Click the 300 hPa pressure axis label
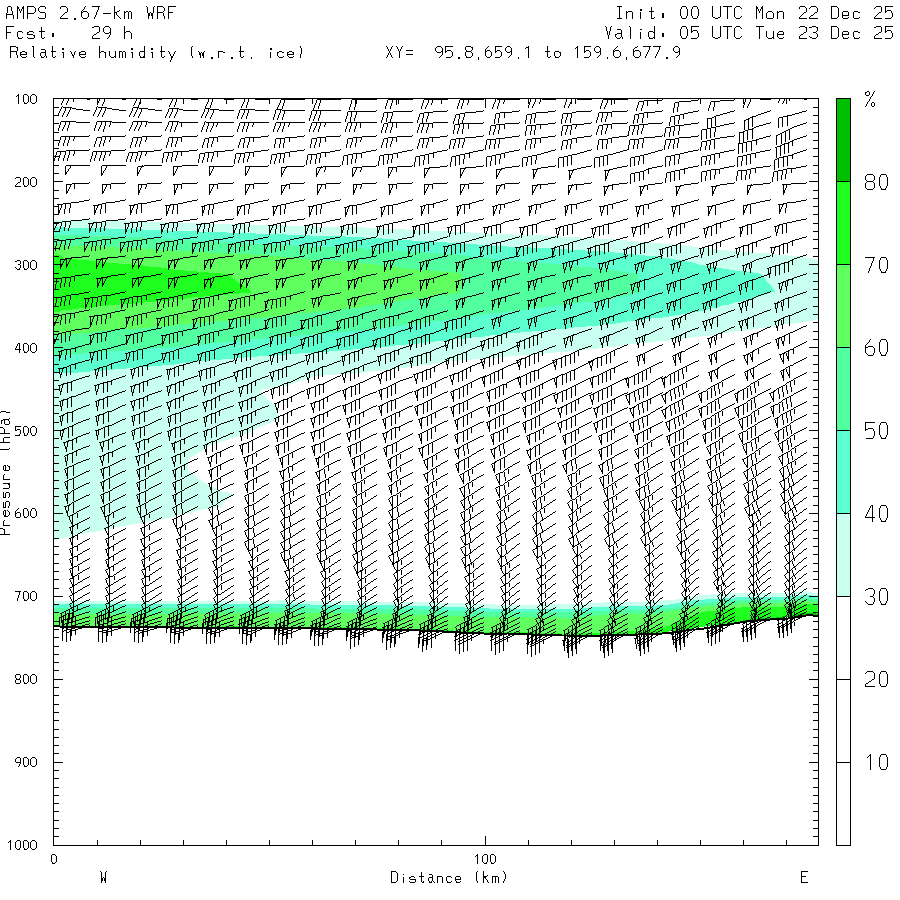Image resolution: width=900 pixels, height=900 pixels. pyautogui.click(x=26, y=265)
